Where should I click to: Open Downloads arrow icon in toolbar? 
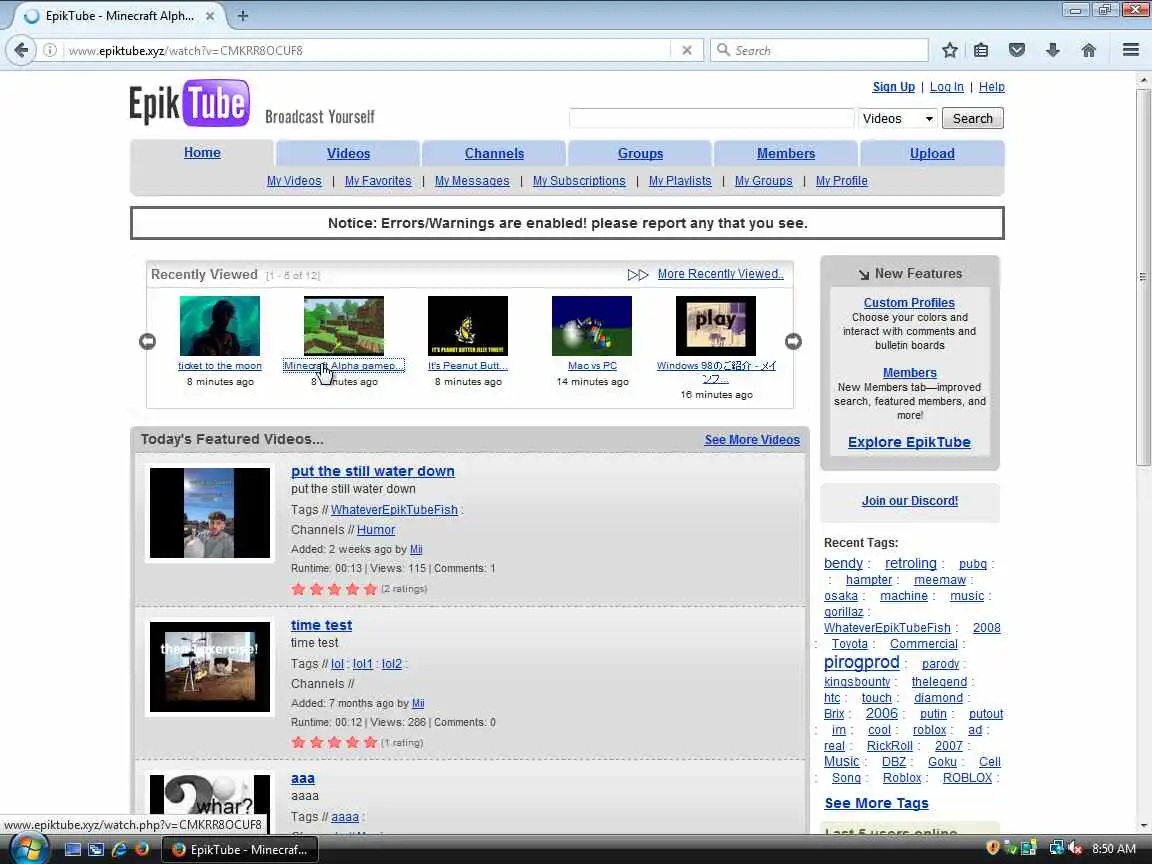(1053, 50)
